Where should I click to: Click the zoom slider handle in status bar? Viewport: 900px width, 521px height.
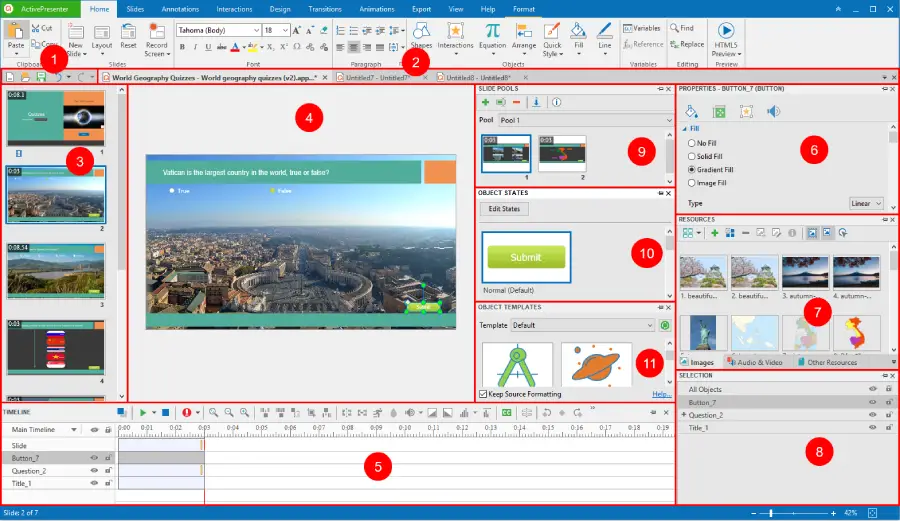point(770,513)
